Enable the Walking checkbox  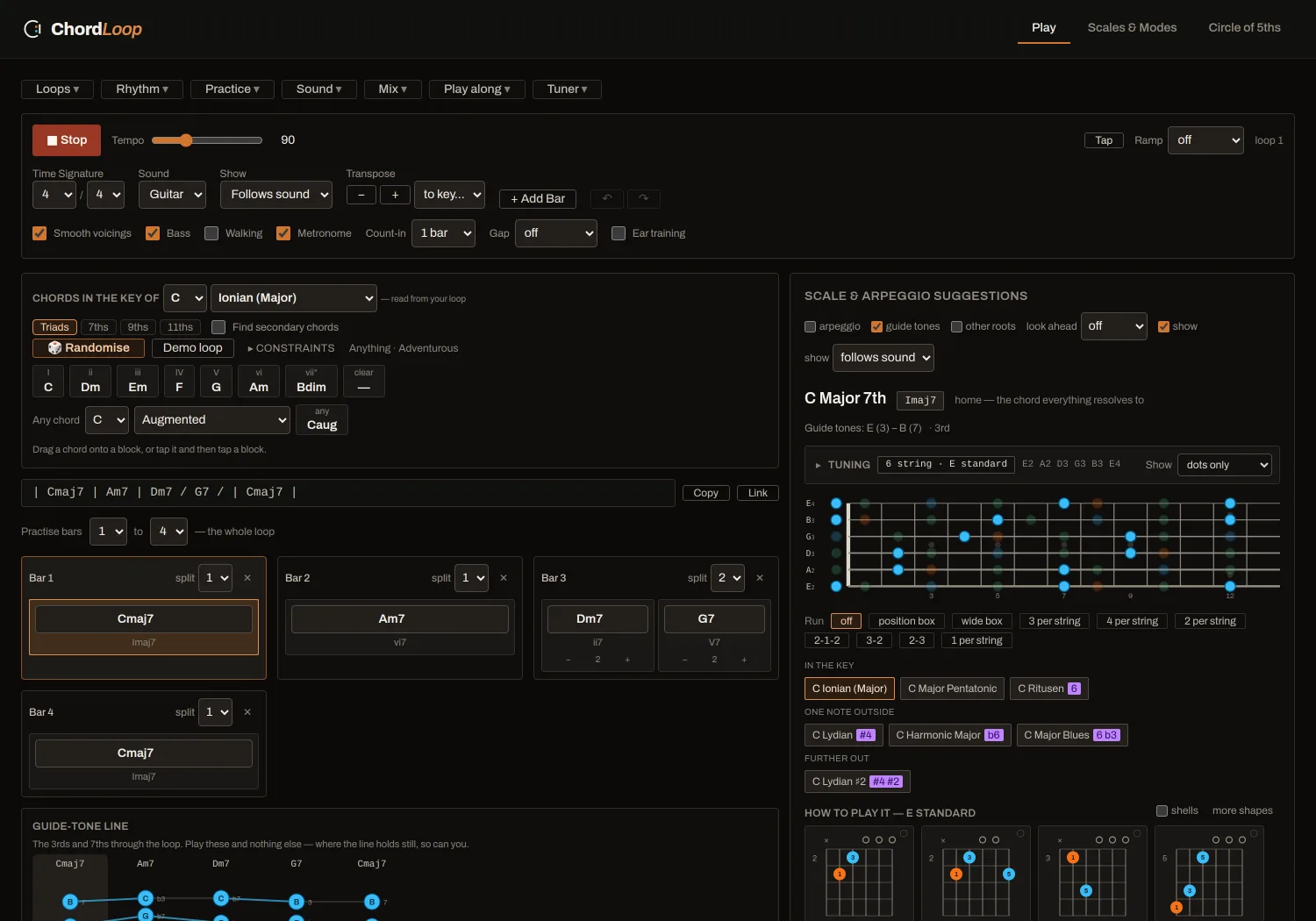tap(211, 233)
